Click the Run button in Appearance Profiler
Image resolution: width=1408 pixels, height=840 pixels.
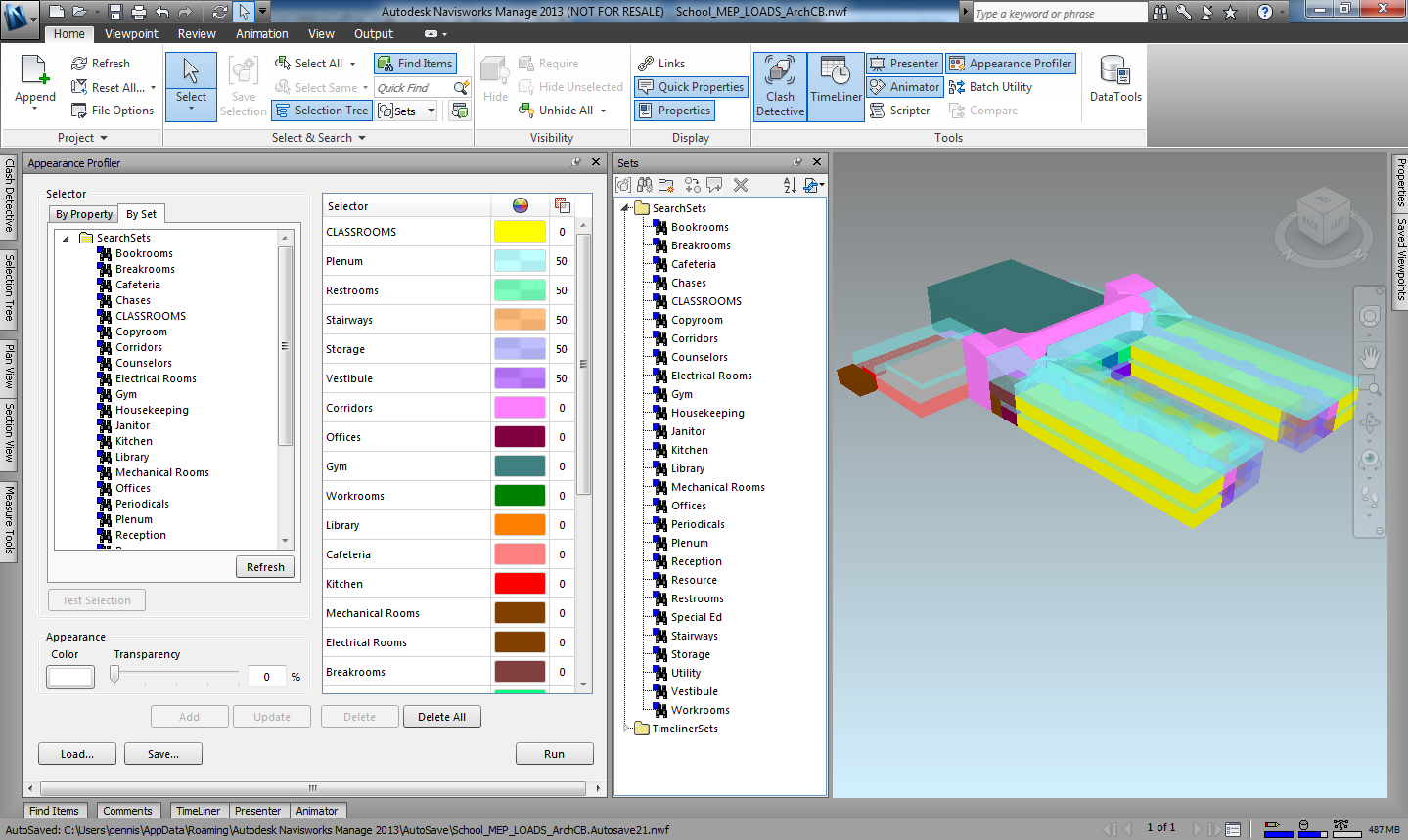pos(554,753)
